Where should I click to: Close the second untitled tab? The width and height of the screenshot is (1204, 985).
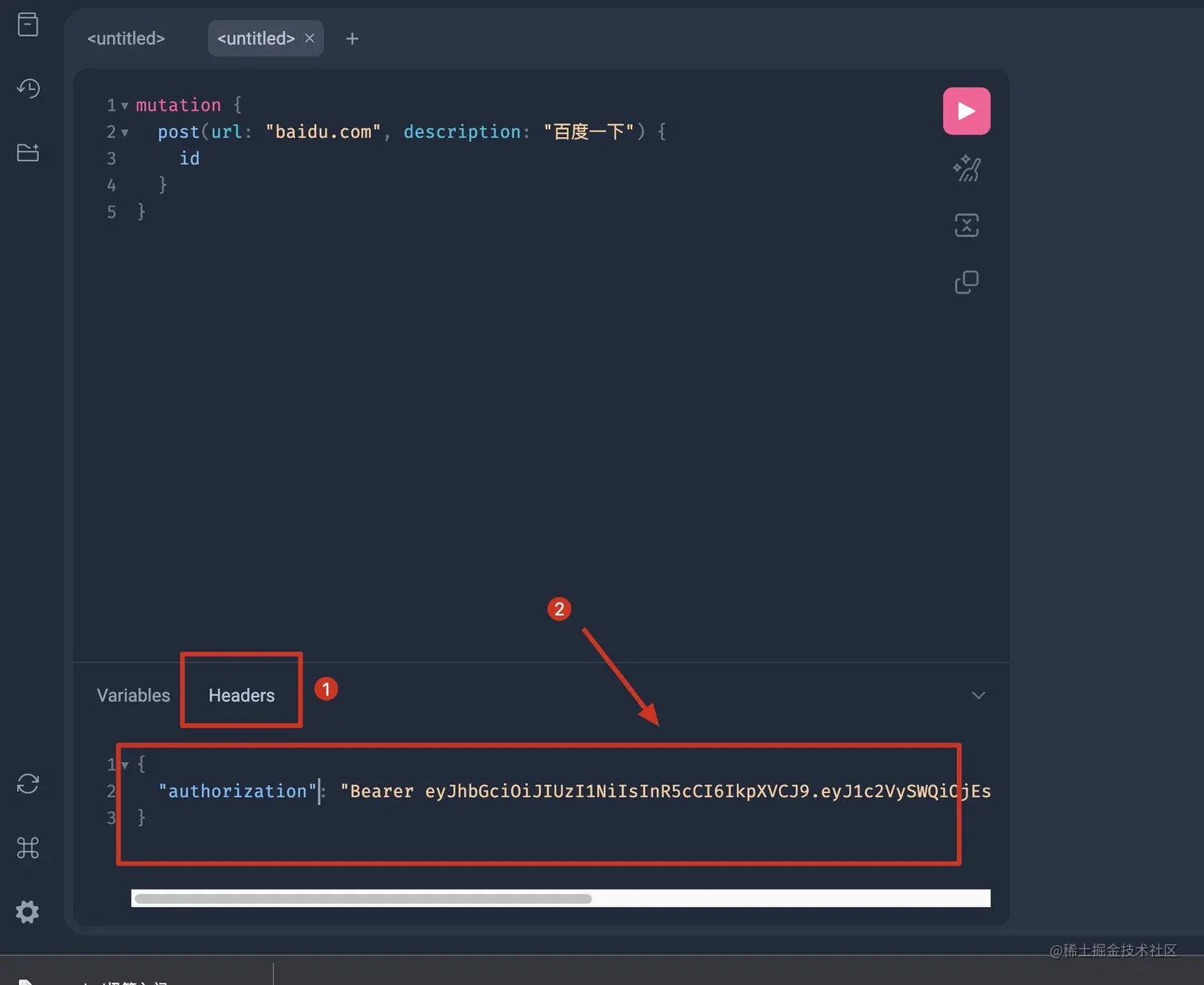[x=310, y=38]
